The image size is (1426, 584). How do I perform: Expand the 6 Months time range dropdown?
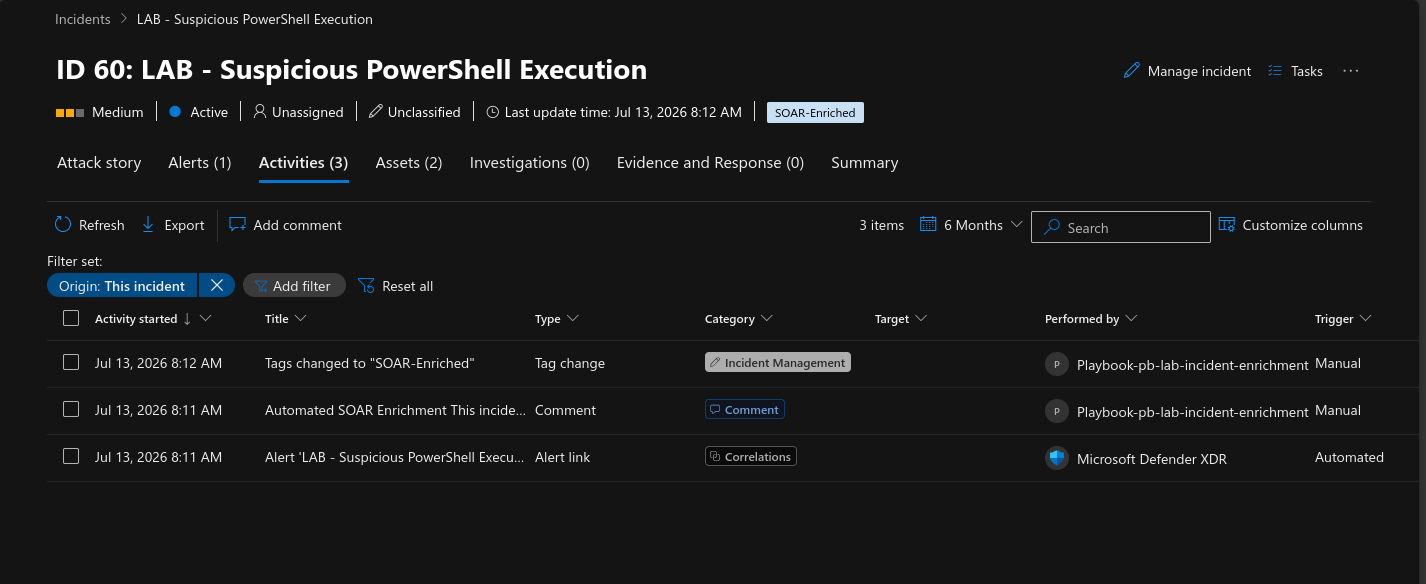tap(971, 225)
